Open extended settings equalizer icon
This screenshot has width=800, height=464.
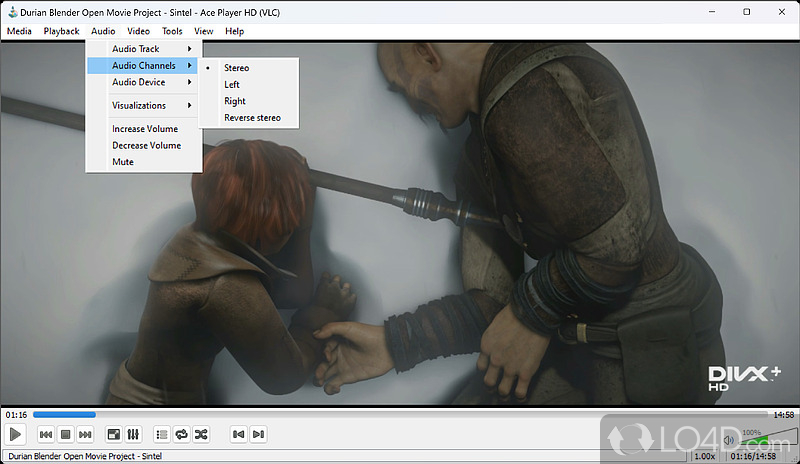[134, 434]
